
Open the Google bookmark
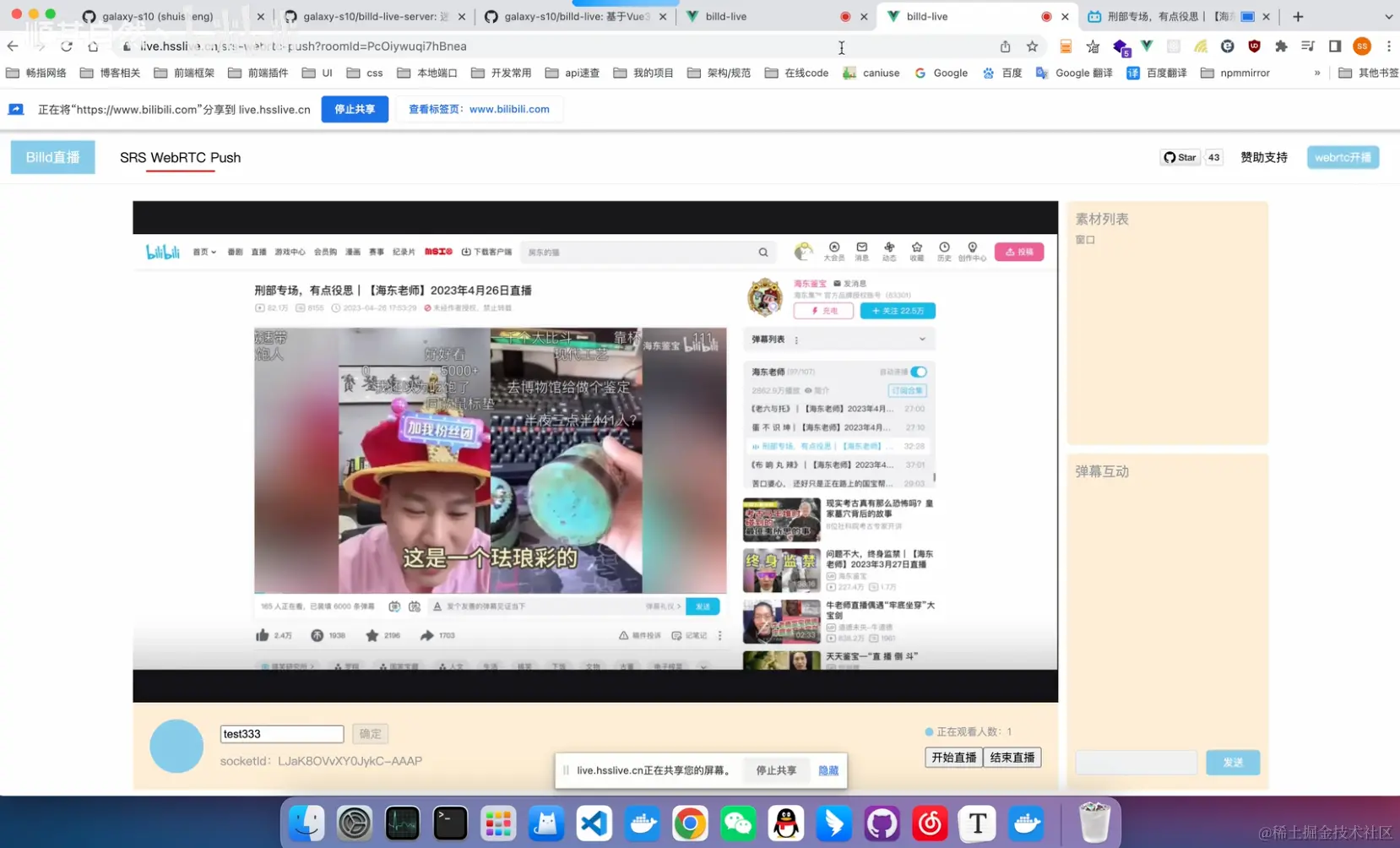point(941,73)
